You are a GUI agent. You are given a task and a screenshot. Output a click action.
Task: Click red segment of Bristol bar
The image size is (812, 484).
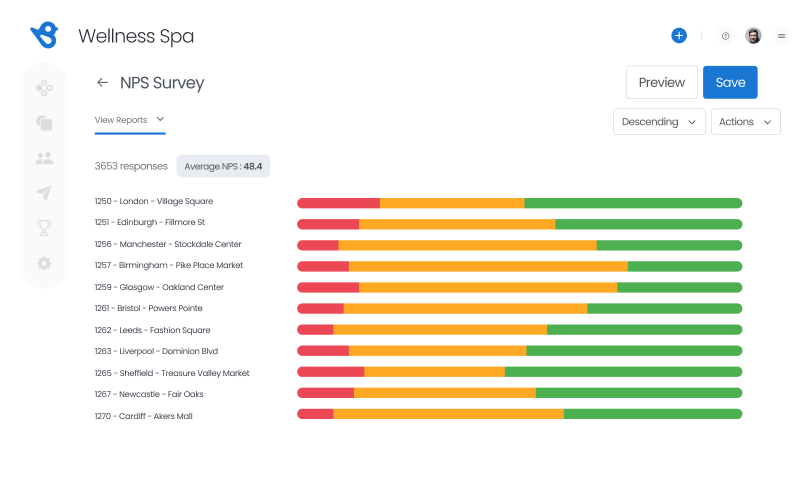pyautogui.click(x=321, y=309)
